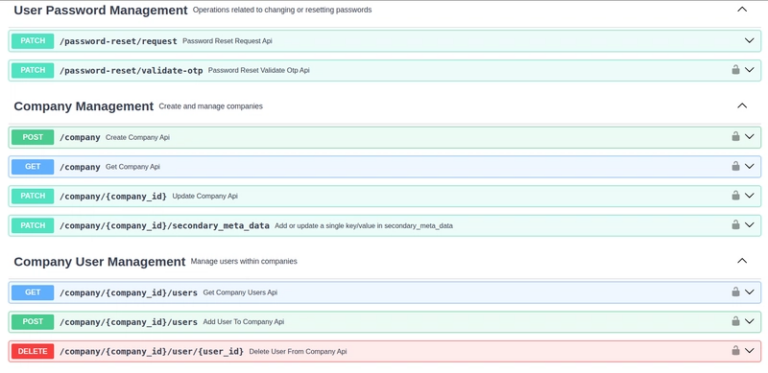Click authorization lock on POST /company
The width and height of the screenshot is (768, 373).
pyautogui.click(x=735, y=136)
